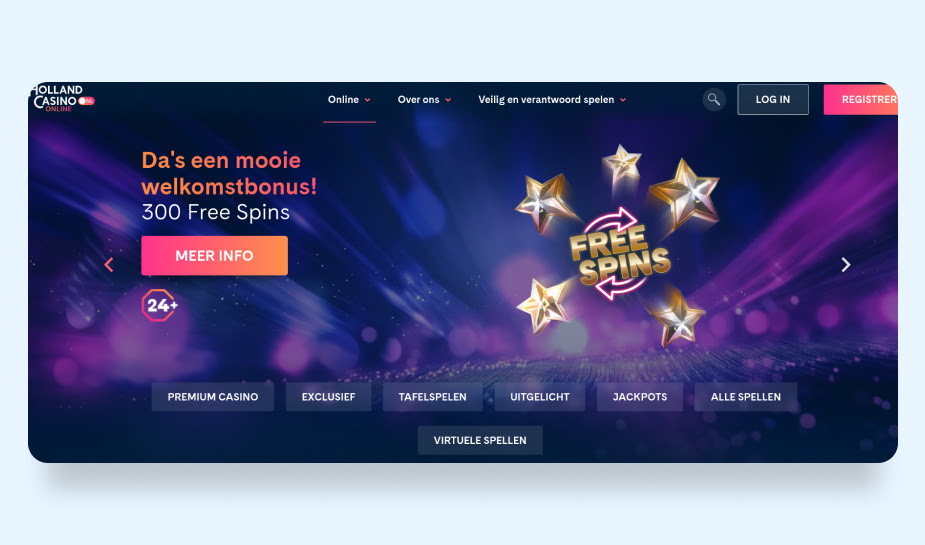Image resolution: width=925 pixels, height=545 pixels.
Task: Go to previous slide with left arrow
Action: [x=109, y=265]
